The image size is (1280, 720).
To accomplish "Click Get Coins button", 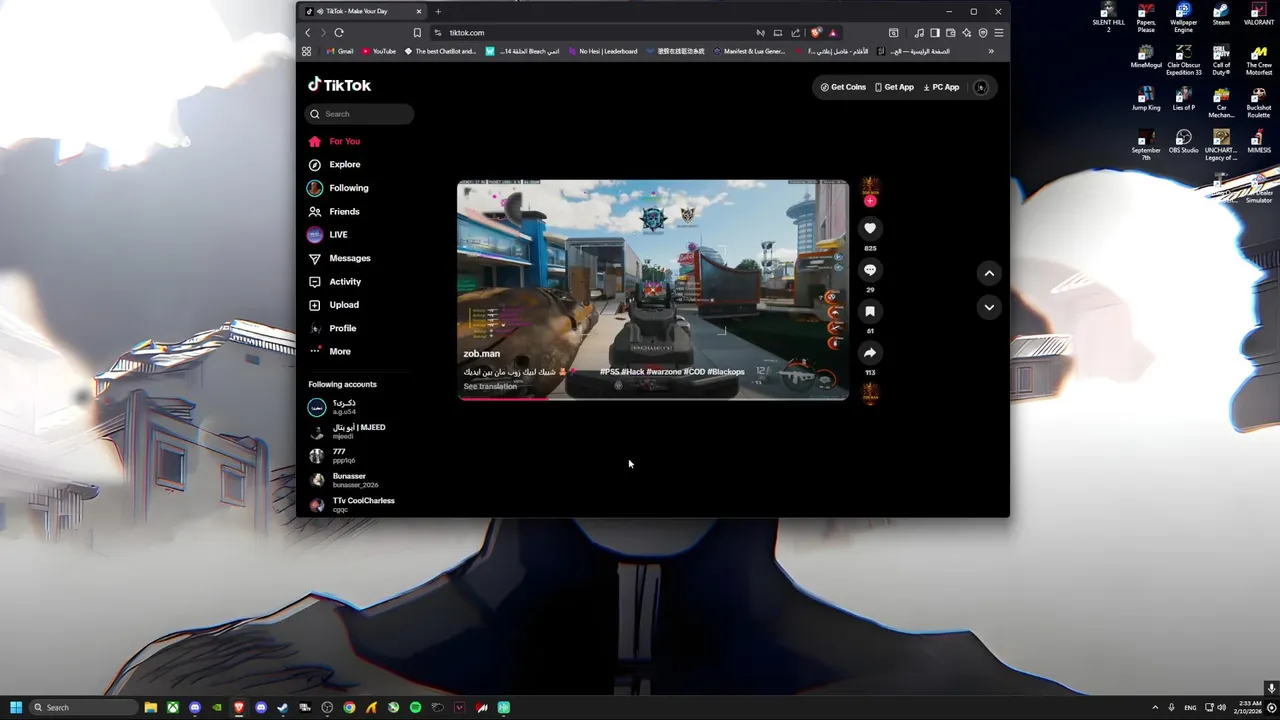I will tap(843, 87).
